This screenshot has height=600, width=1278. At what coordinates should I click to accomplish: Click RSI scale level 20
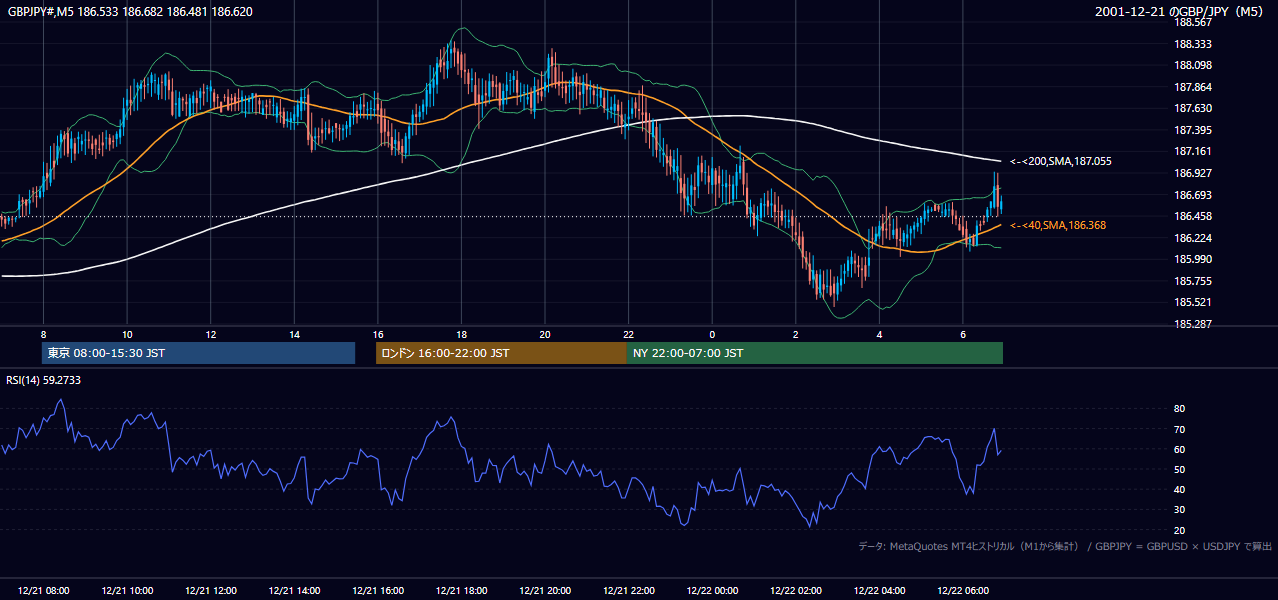coord(1179,530)
